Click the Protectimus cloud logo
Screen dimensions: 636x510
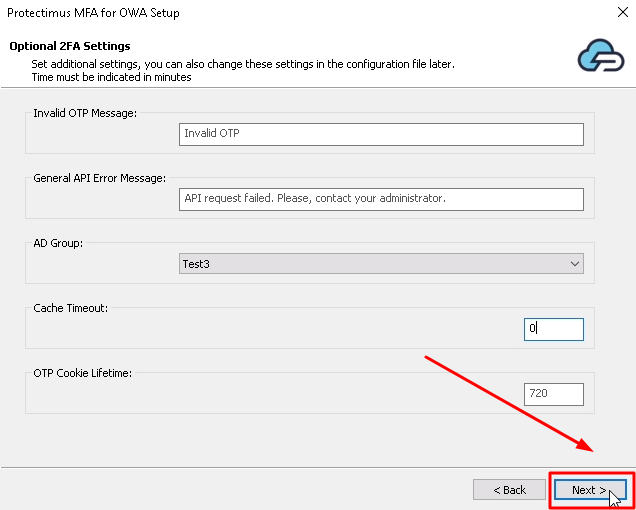click(x=601, y=56)
